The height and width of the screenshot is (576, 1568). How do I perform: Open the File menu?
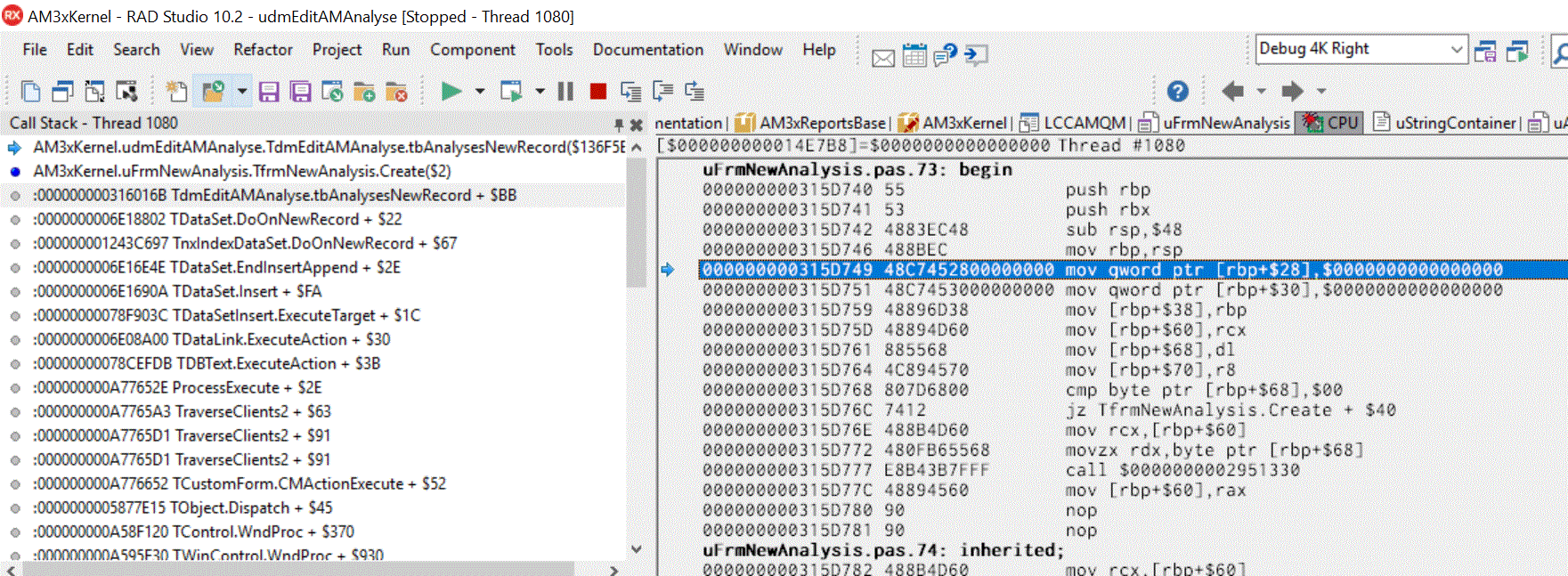[x=35, y=50]
